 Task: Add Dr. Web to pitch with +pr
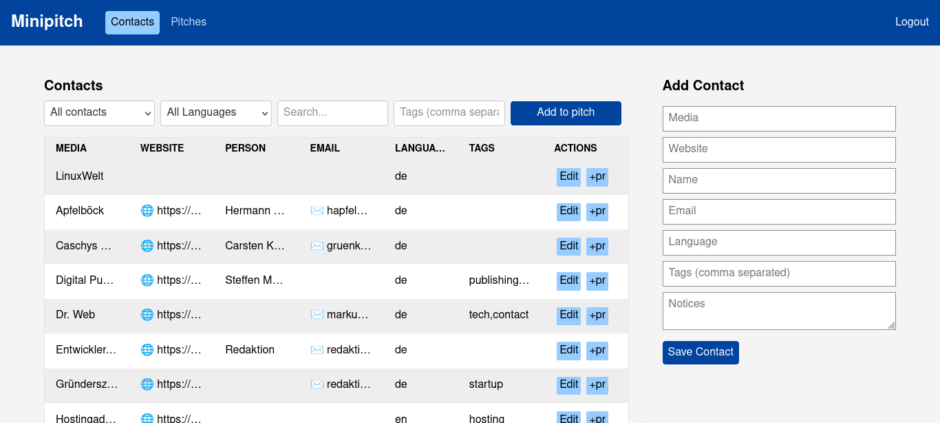pyautogui.click(x=597, y=315)
